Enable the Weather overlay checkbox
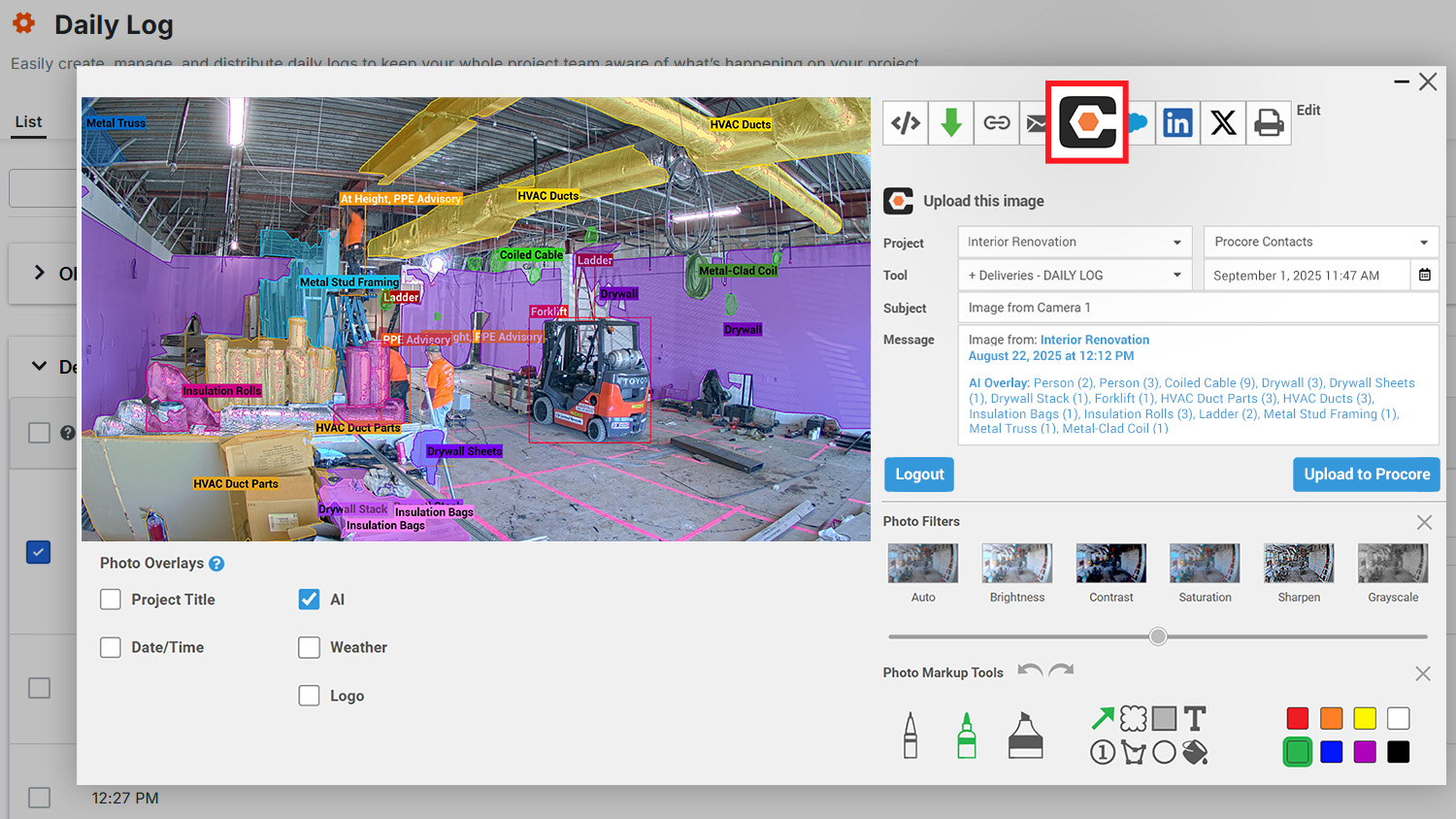The image size is (1456, 819). [x=309, y=647]
